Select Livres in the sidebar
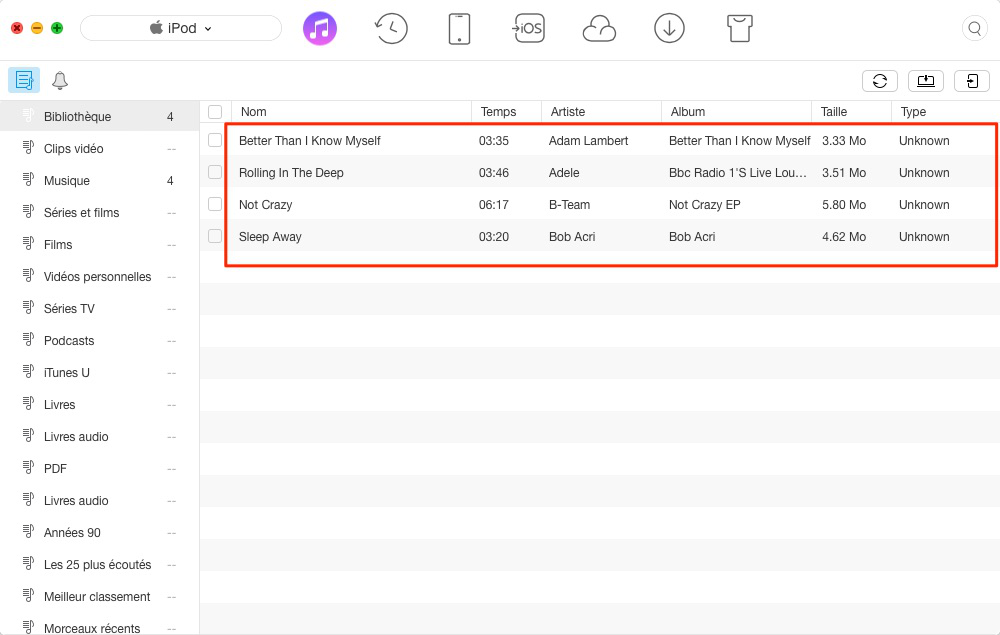This screenshot has width=1000, height=635. (99, 405)
